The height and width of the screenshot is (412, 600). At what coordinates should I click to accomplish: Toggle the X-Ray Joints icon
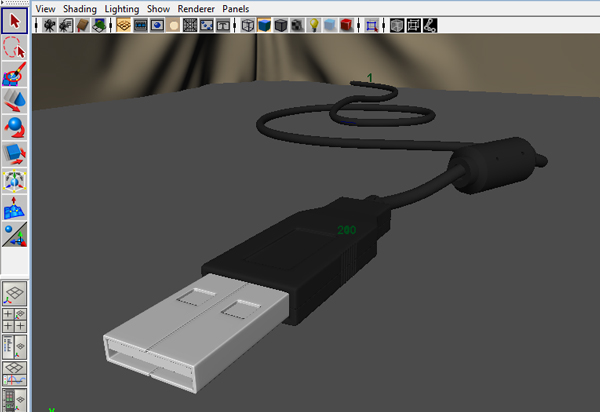tap(430, 26)
